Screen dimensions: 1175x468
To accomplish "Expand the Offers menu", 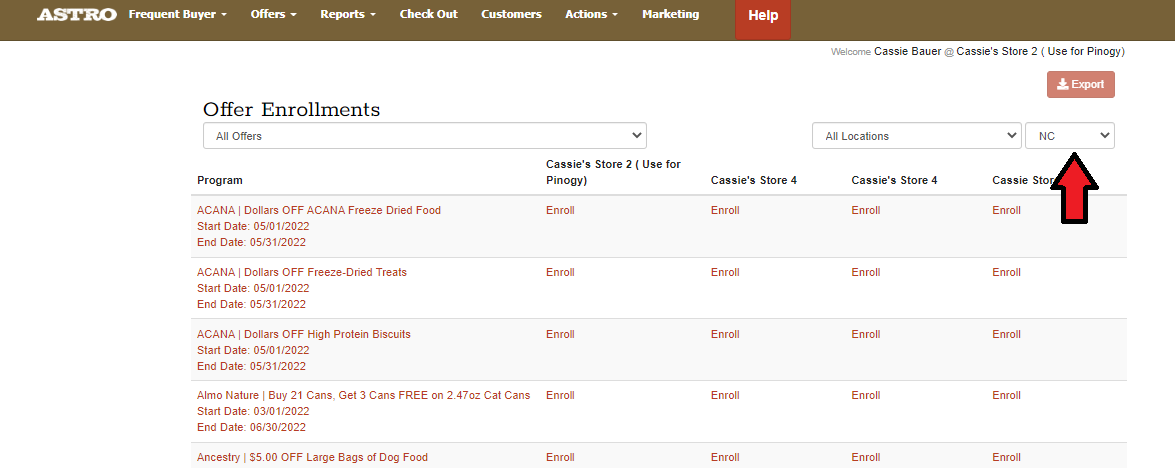I will tap(273, 15).
